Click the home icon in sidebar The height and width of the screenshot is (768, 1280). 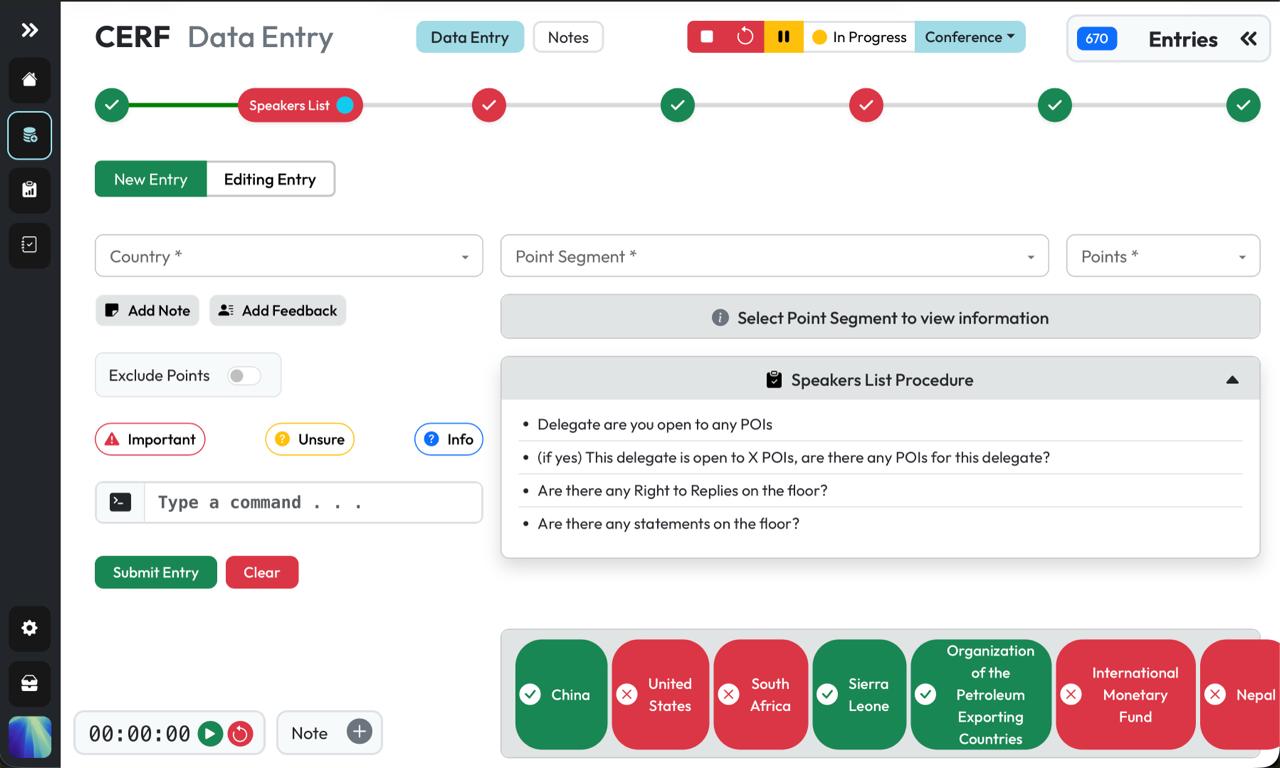click(x=29, y=80)
